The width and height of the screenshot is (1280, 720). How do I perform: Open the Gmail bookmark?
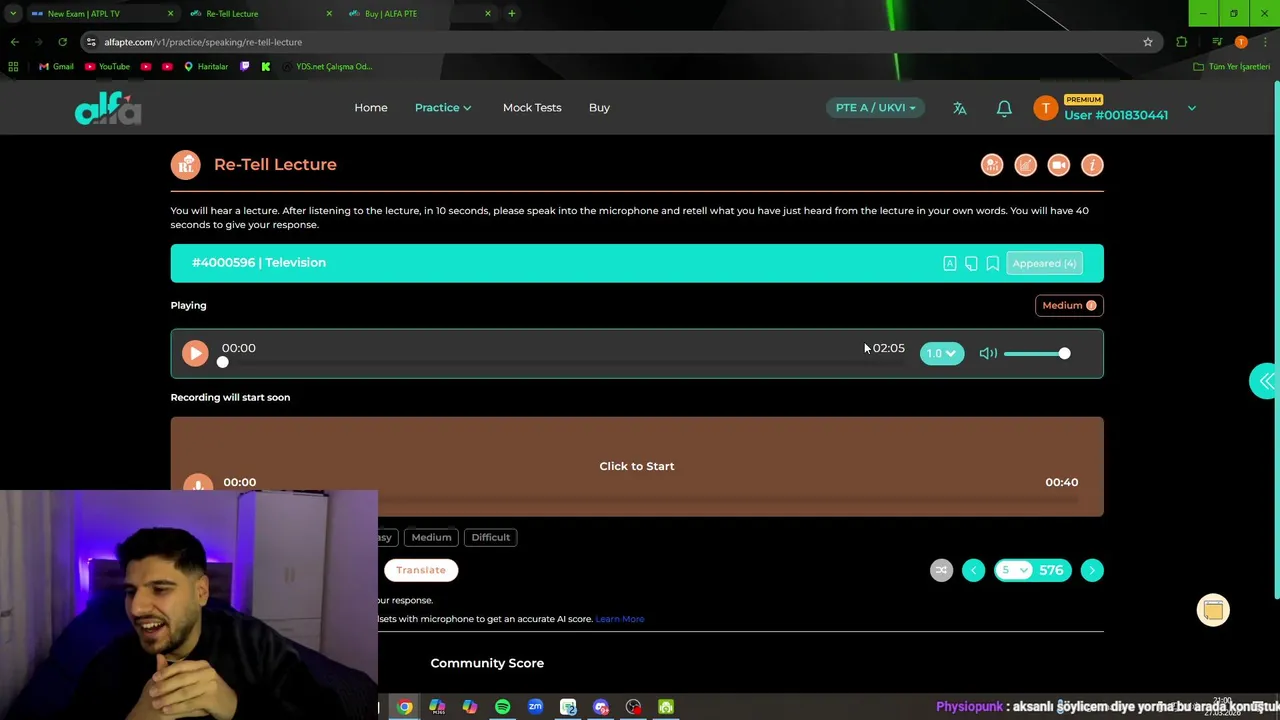click(56, 66)
